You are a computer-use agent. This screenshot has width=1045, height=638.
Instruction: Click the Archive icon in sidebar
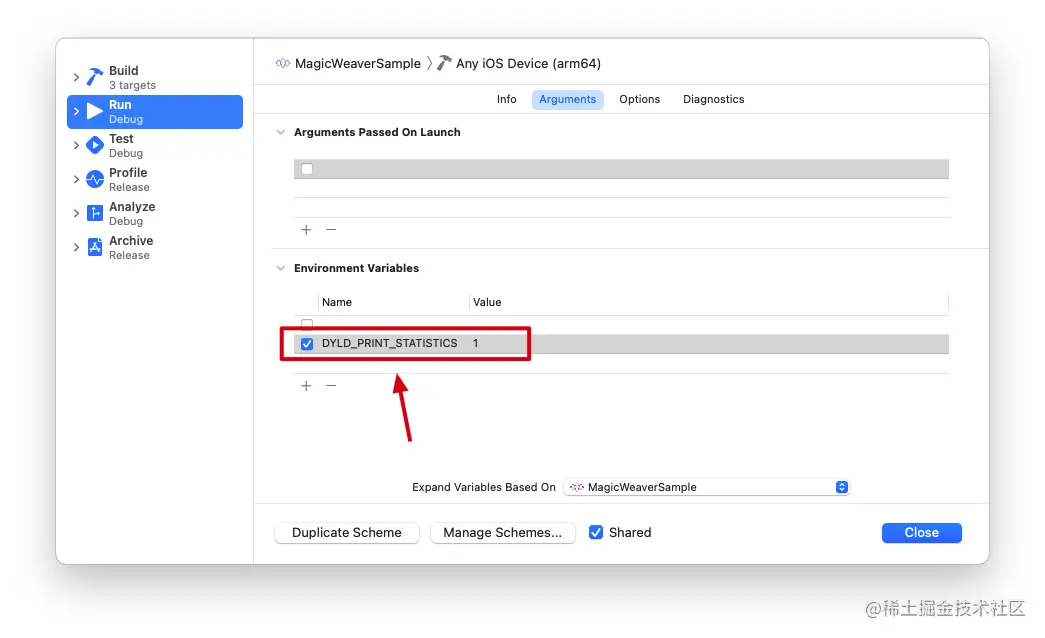(x=95, y=247)
